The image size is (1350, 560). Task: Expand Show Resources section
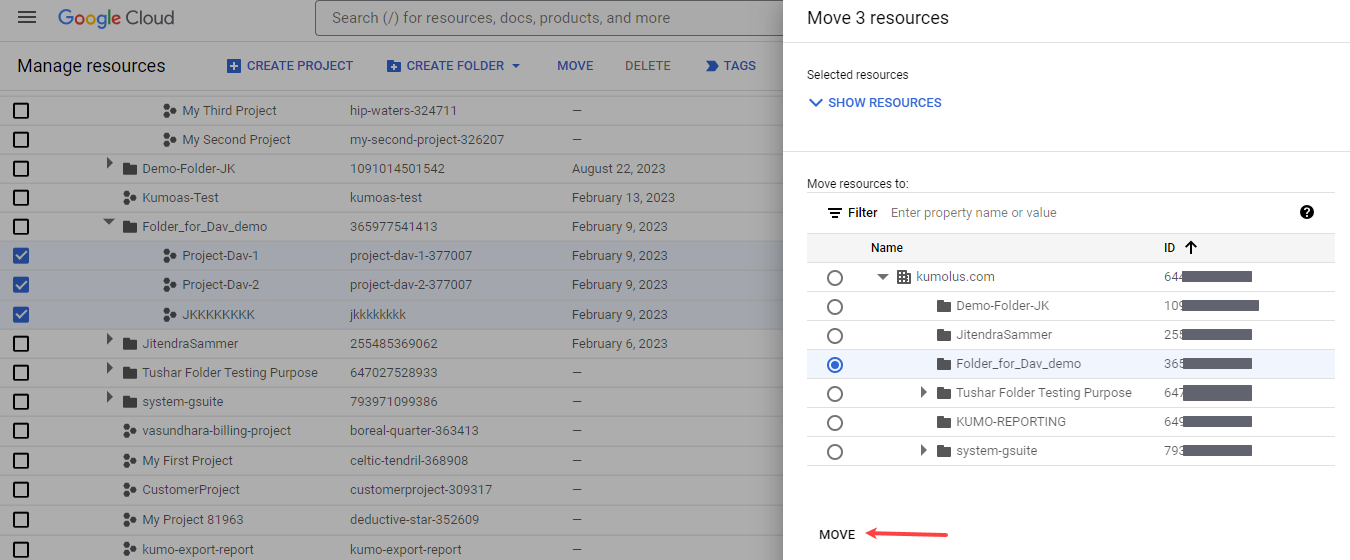tap(875, 103)
